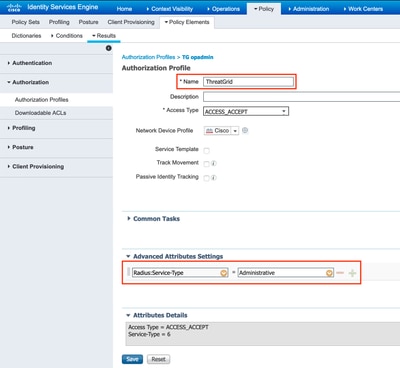Viewport: 400px width, 368px height.
Task: Click the Reset button
Action: click(x=158, y=359)
